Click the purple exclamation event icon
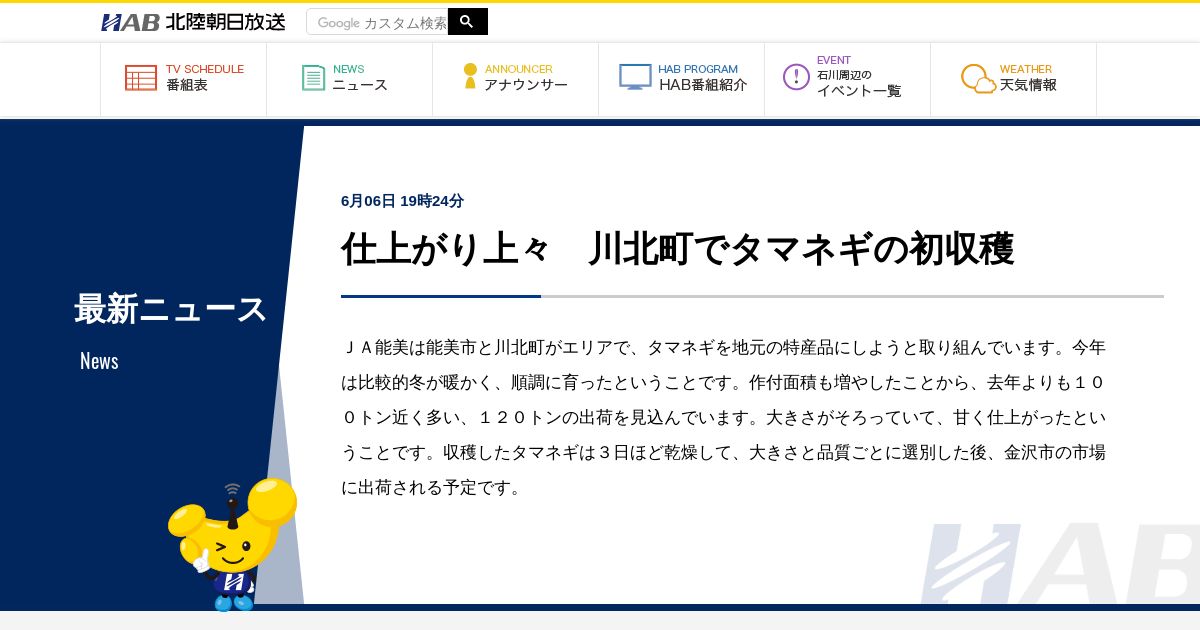The image size is (1200, 630). (796, 77)
